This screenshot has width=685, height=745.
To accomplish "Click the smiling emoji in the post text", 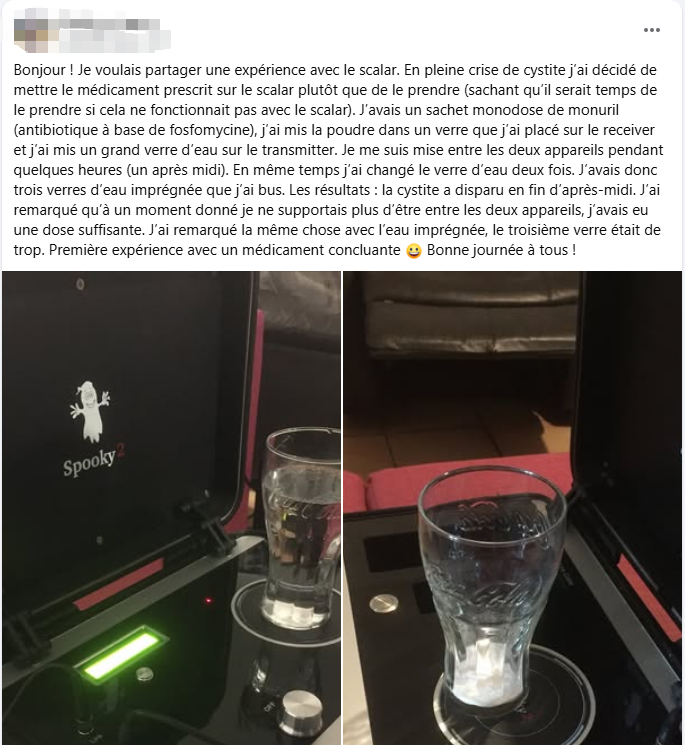I will pyautogui.click(x=414, y=250).
